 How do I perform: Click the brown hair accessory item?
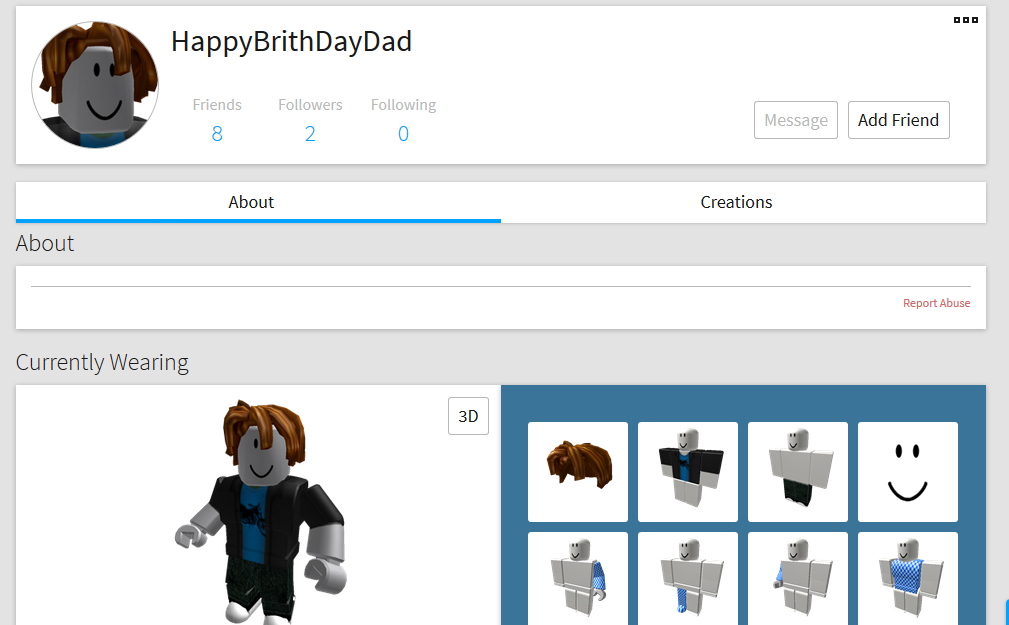pos(578,471)
